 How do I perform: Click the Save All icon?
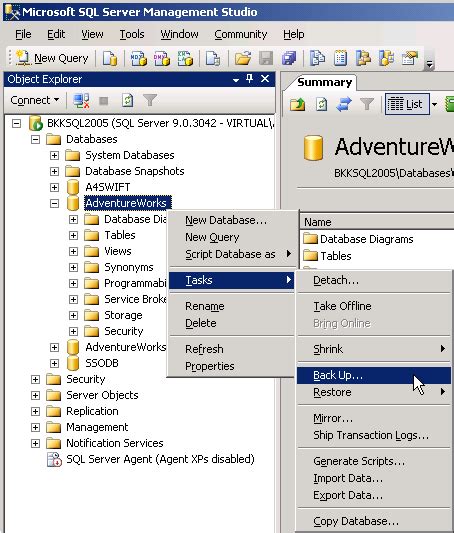coord(289,58)
